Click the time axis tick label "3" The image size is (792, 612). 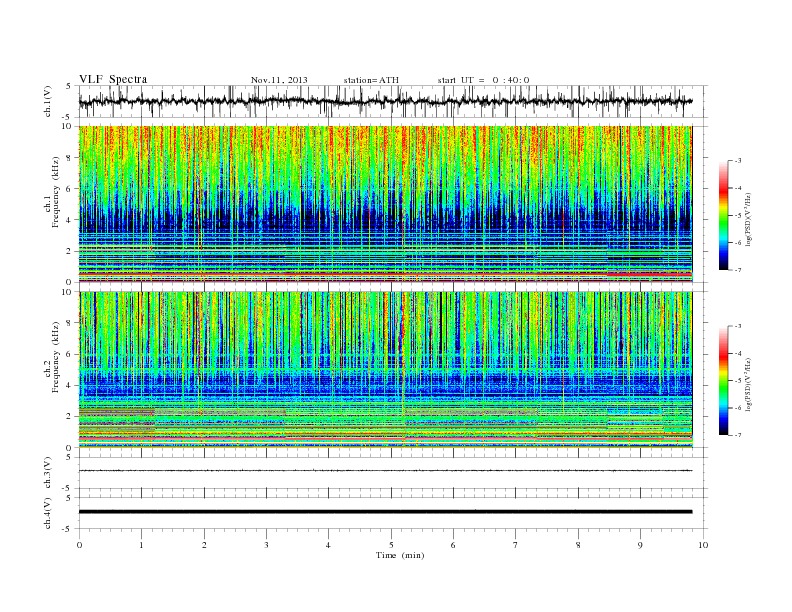(266, 545)
